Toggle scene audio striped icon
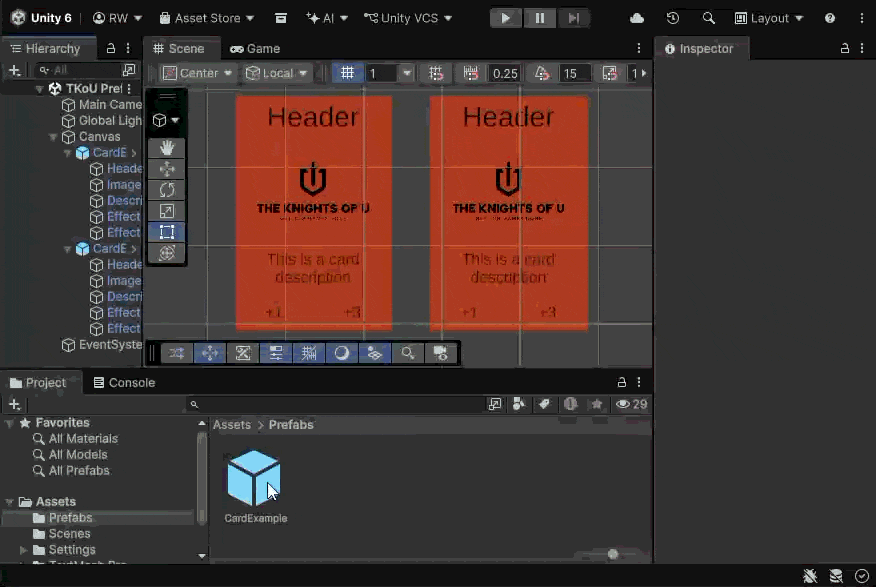The image size is (876, 587). [x=308, y=353]
